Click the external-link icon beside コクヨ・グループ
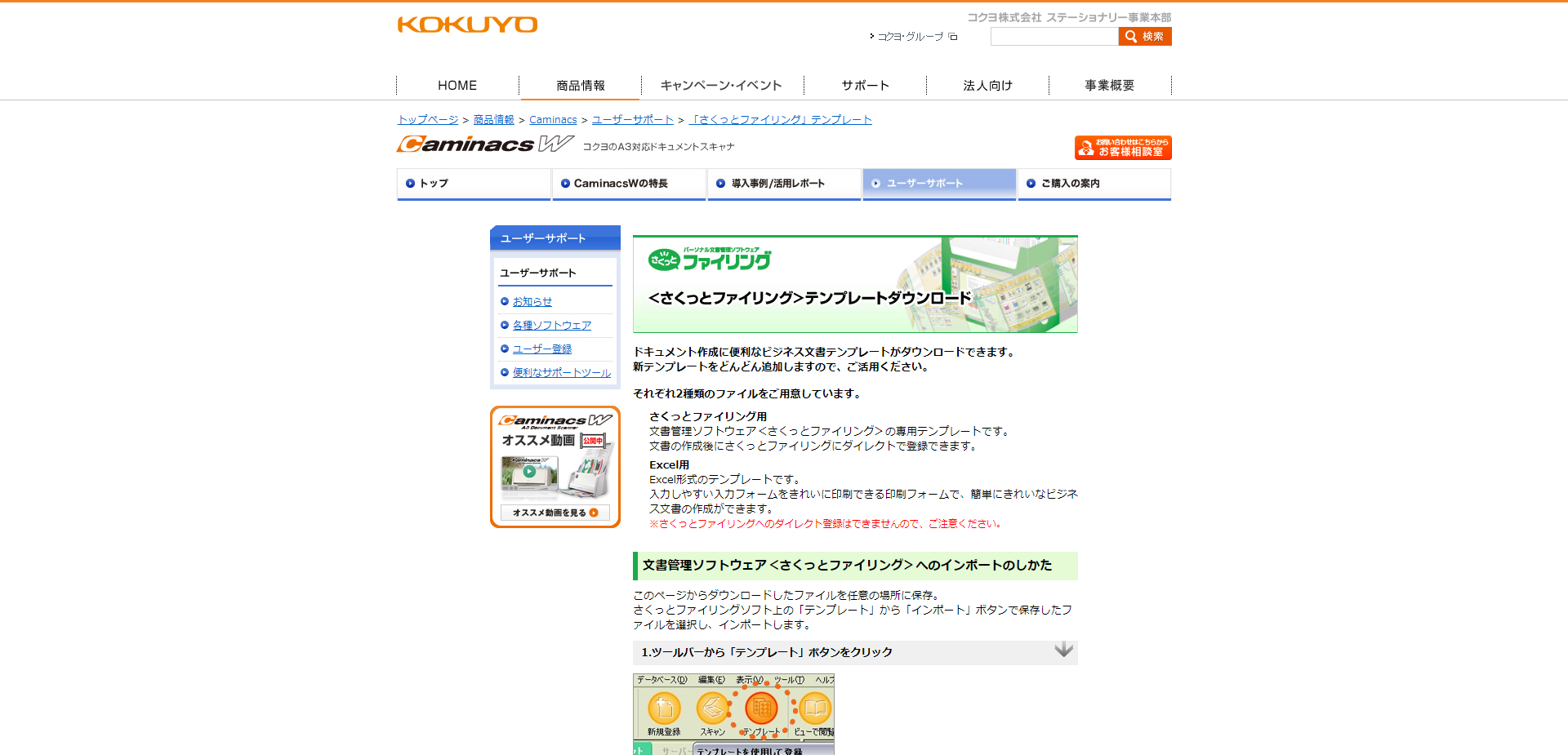Viewport: 1568px width, 755px height. coord(951,37)
